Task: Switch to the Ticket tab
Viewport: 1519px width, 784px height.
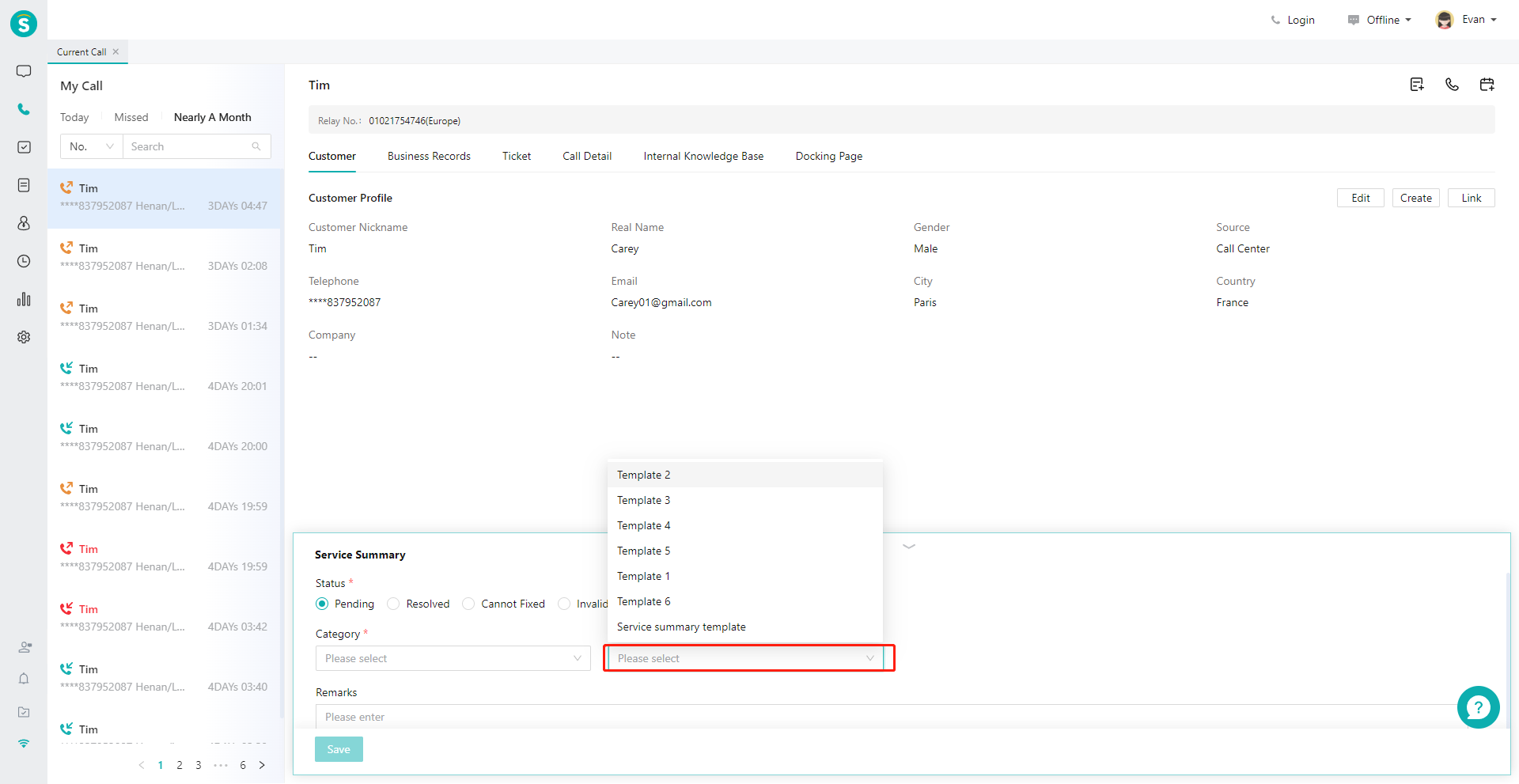Action: tap(517, 156)
